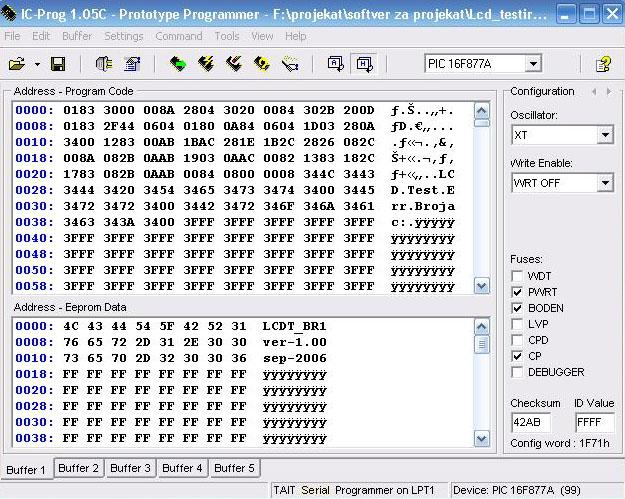Image resolution: width=625 pixels, height=499 pixels.
Task: Switch to Buffer 3 tab
Action: 130,468
